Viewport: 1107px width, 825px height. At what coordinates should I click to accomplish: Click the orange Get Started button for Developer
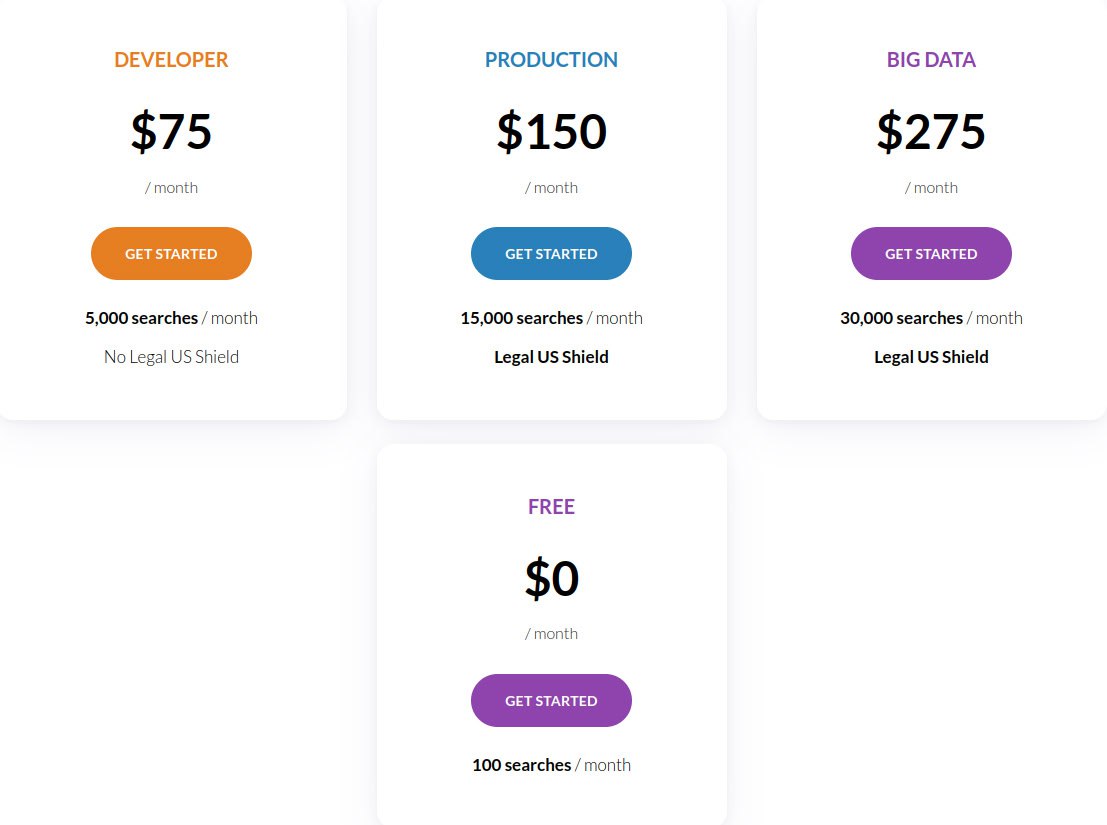(171, 254)
